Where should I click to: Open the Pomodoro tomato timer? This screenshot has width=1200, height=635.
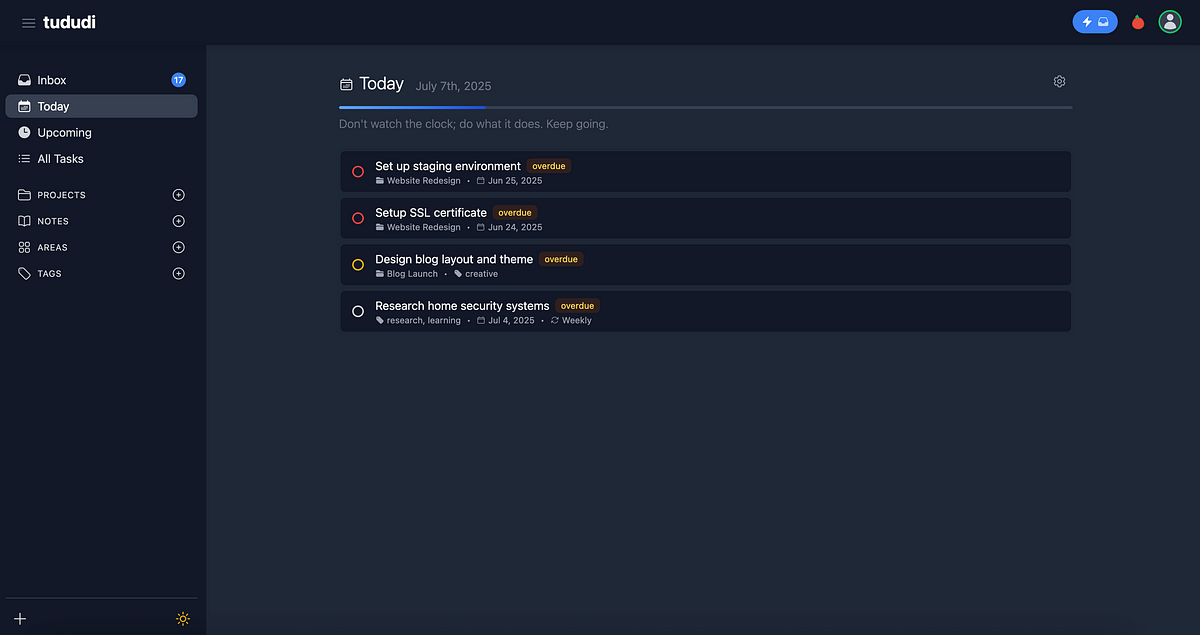1138,22
